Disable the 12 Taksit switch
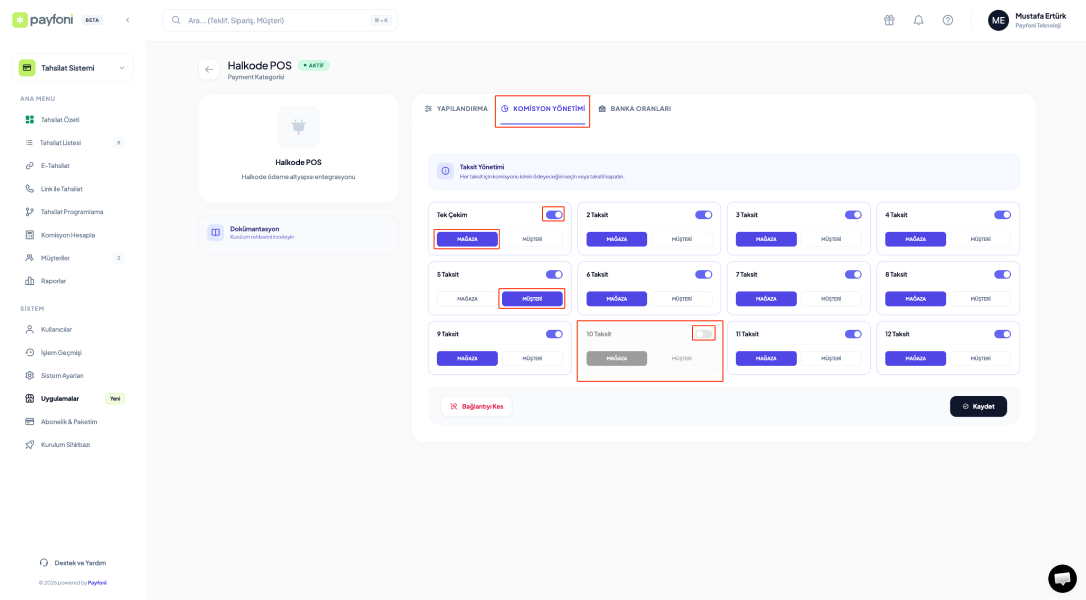The width and height of the screenshot is (1086, 600). point(1002,334)
